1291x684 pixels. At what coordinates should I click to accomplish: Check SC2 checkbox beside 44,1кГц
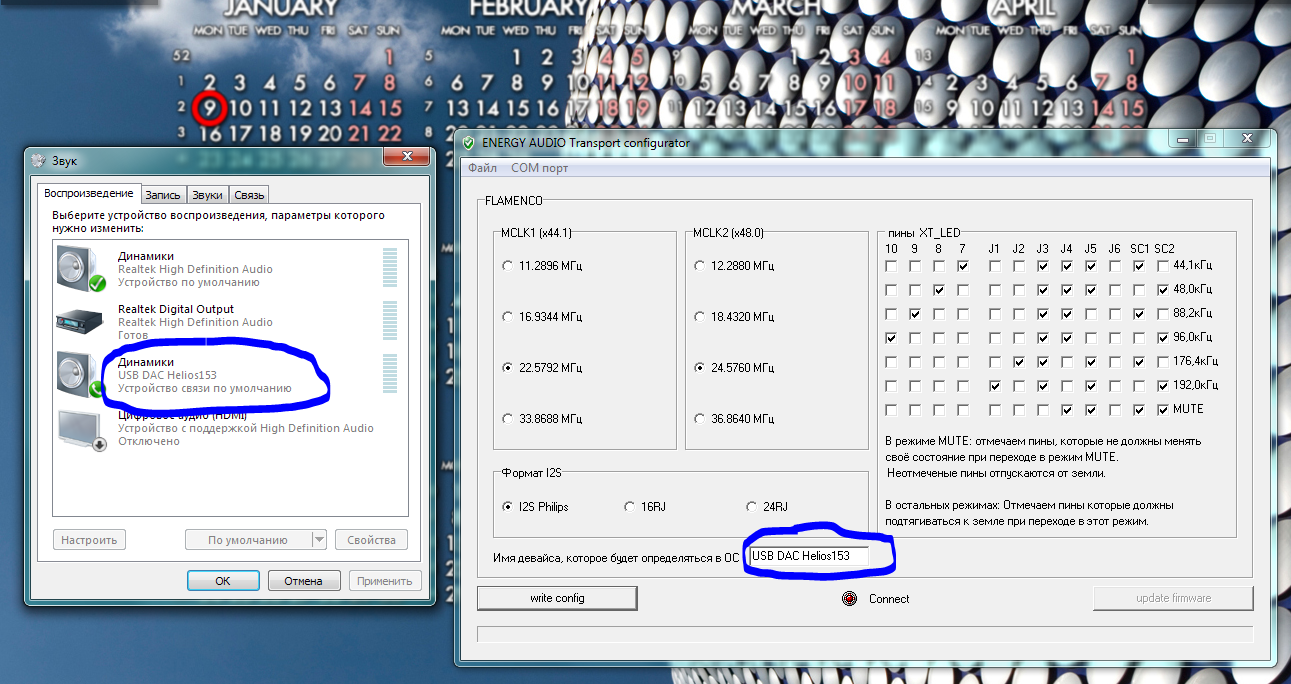coord(1162,266)
